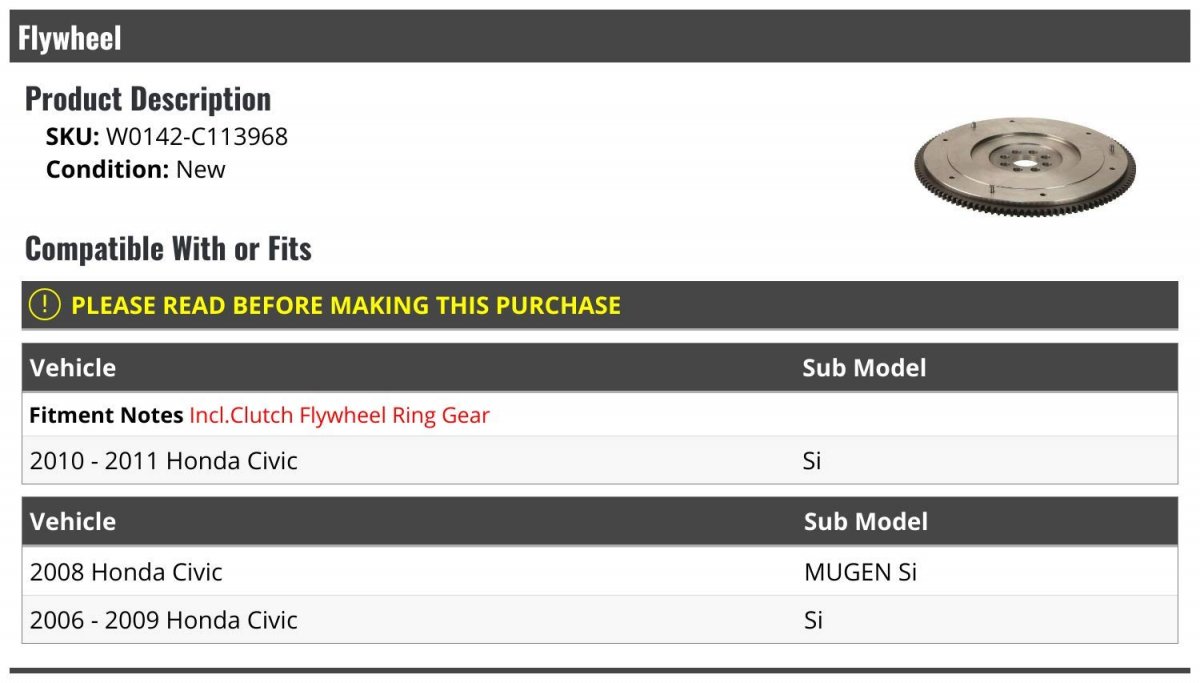
Task: Click the Condition: New text
Action: (136, 169)
